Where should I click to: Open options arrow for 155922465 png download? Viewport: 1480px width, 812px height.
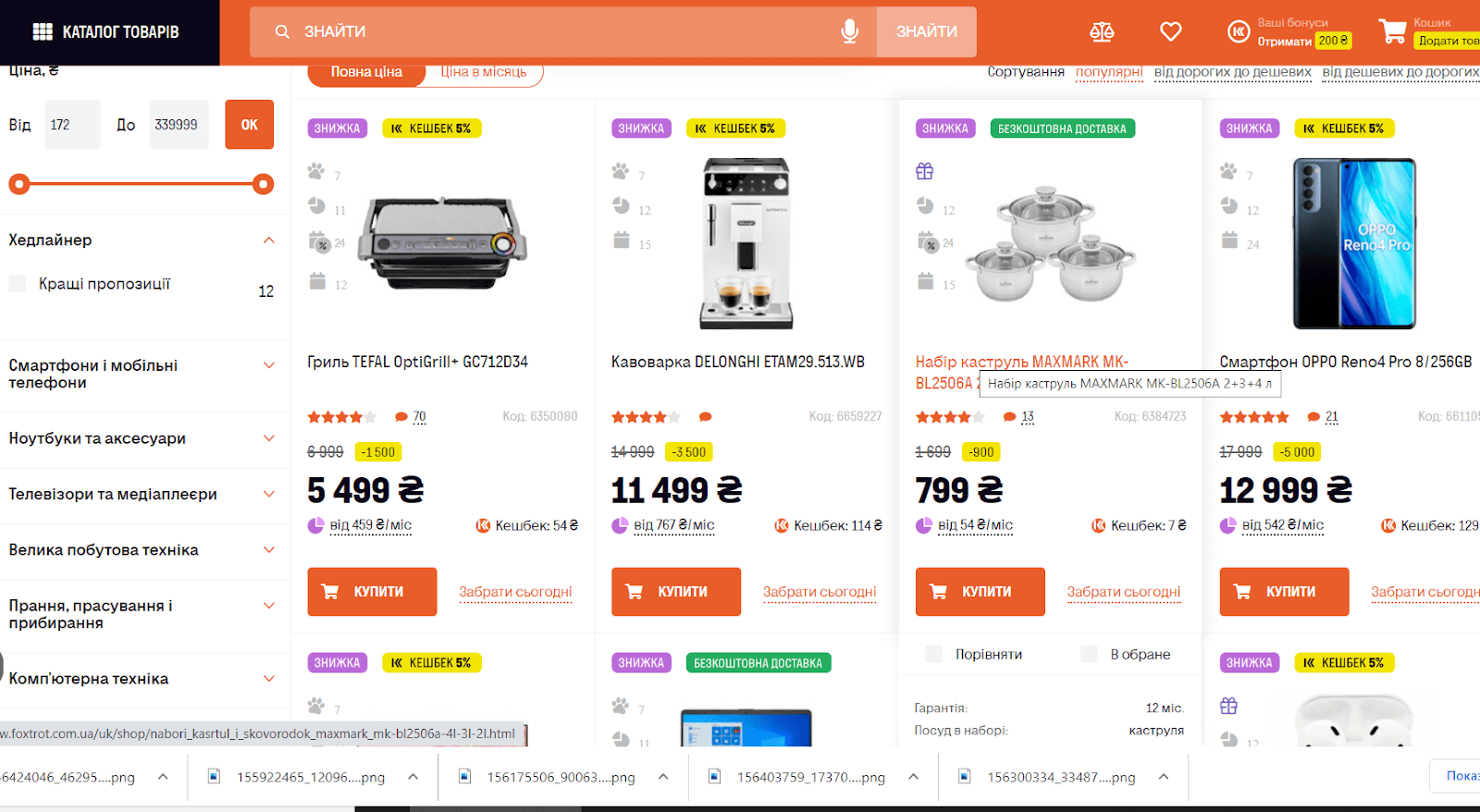coord(413,777)
